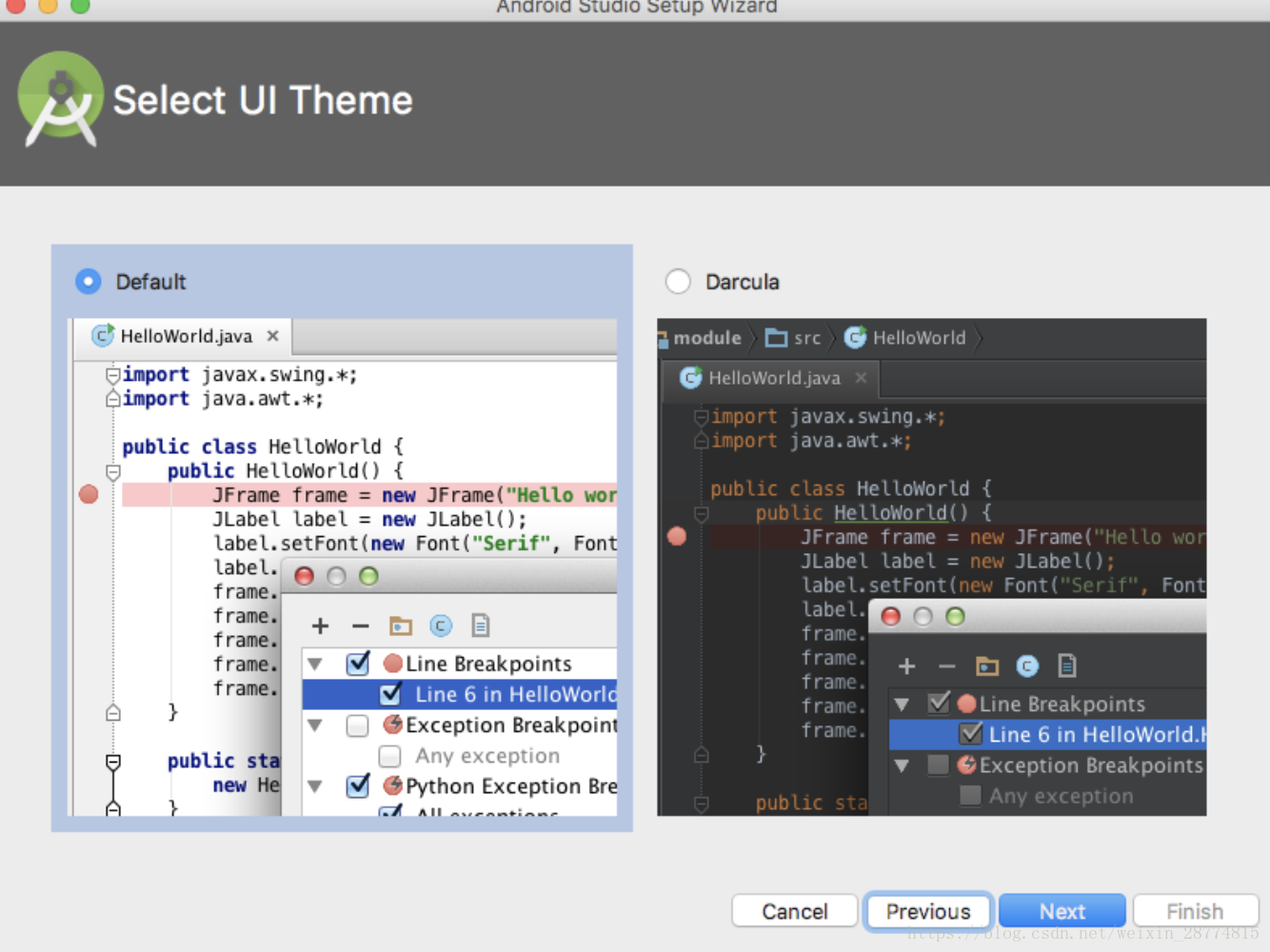The width and height of the screenshot is (1270, 952).
Task: Collapse Exception Breakpoints tree in Darcula preview
Action: 902,765
